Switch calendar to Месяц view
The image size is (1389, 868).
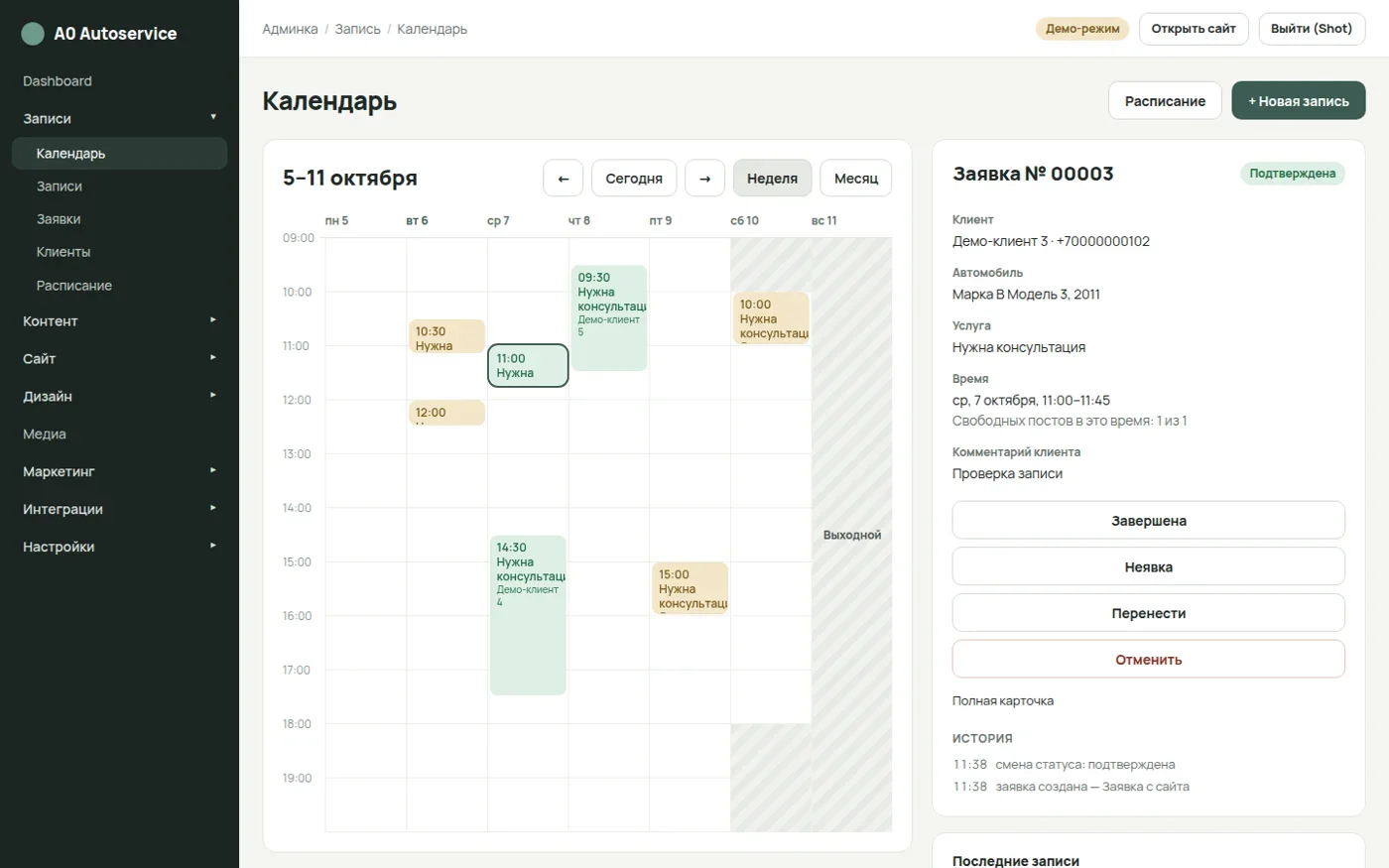(856, 179)
